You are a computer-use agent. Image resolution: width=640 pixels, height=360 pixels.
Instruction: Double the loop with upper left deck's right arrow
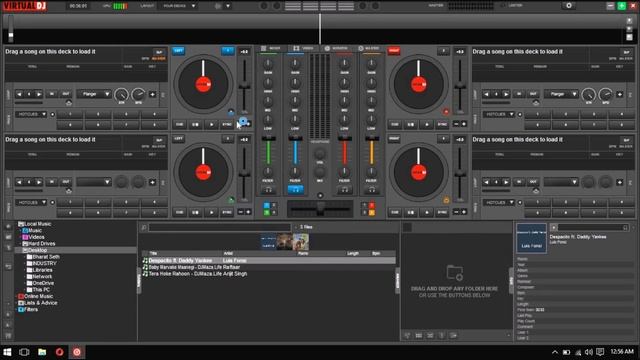tap(39, 94)
